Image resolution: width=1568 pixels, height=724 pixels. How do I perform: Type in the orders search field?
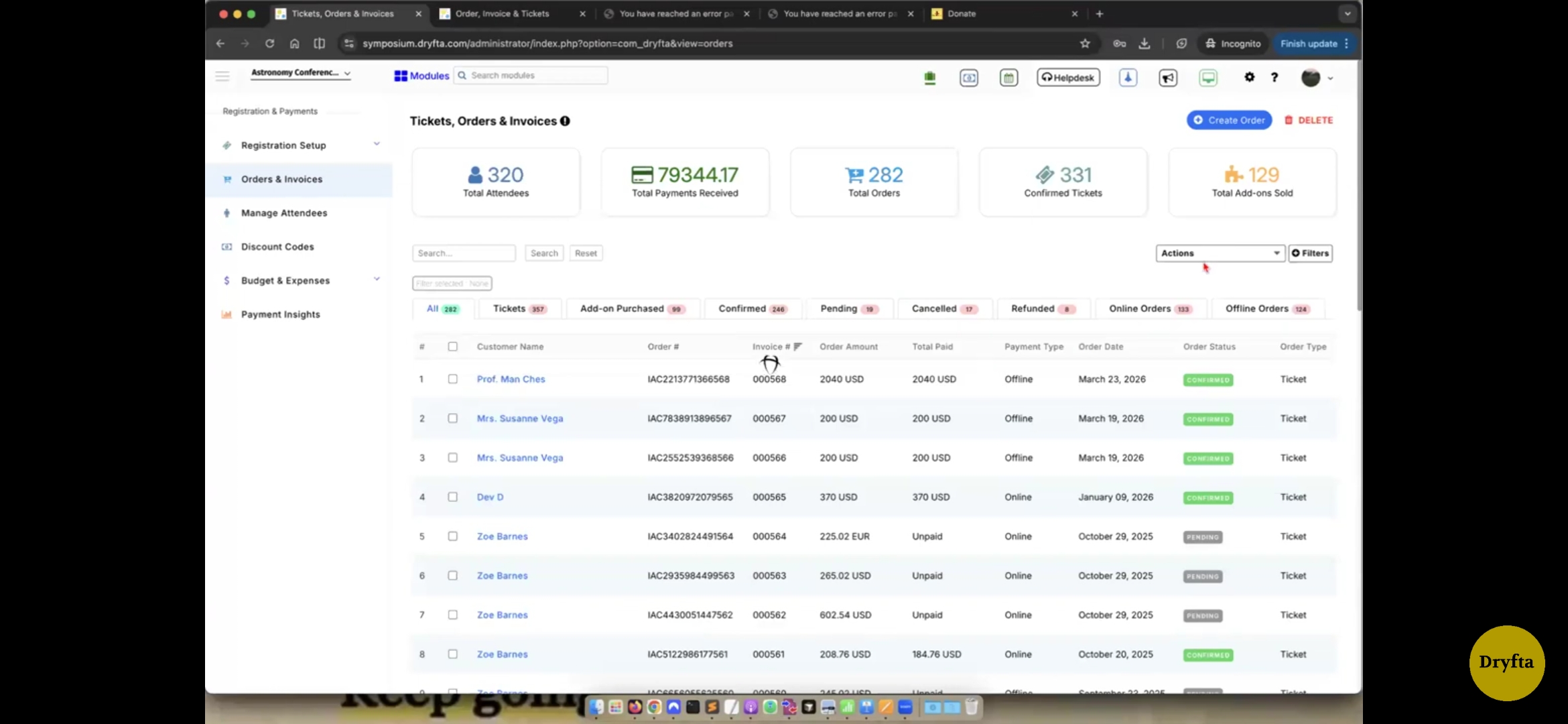(x=464, y=253)
